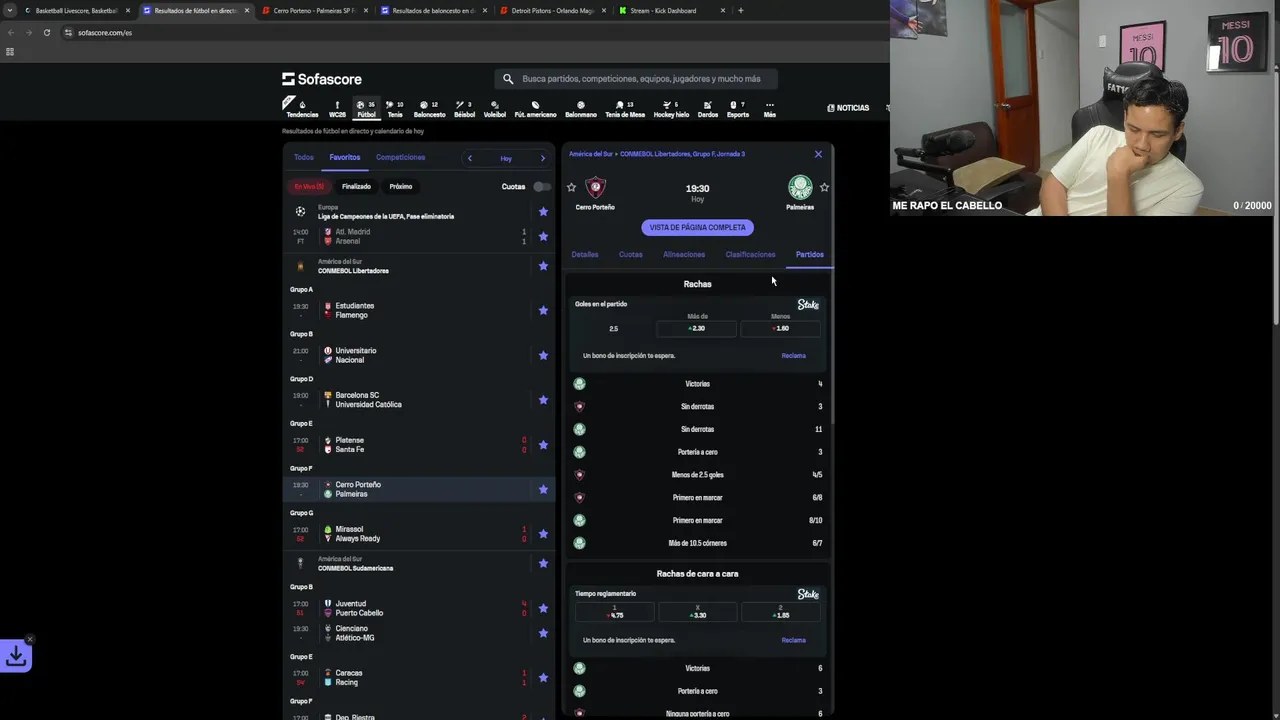Toggle star for Platense vs Santa Fe
Screen dimensions: 1280x720
pyautogui.click(x=543, y=445)
